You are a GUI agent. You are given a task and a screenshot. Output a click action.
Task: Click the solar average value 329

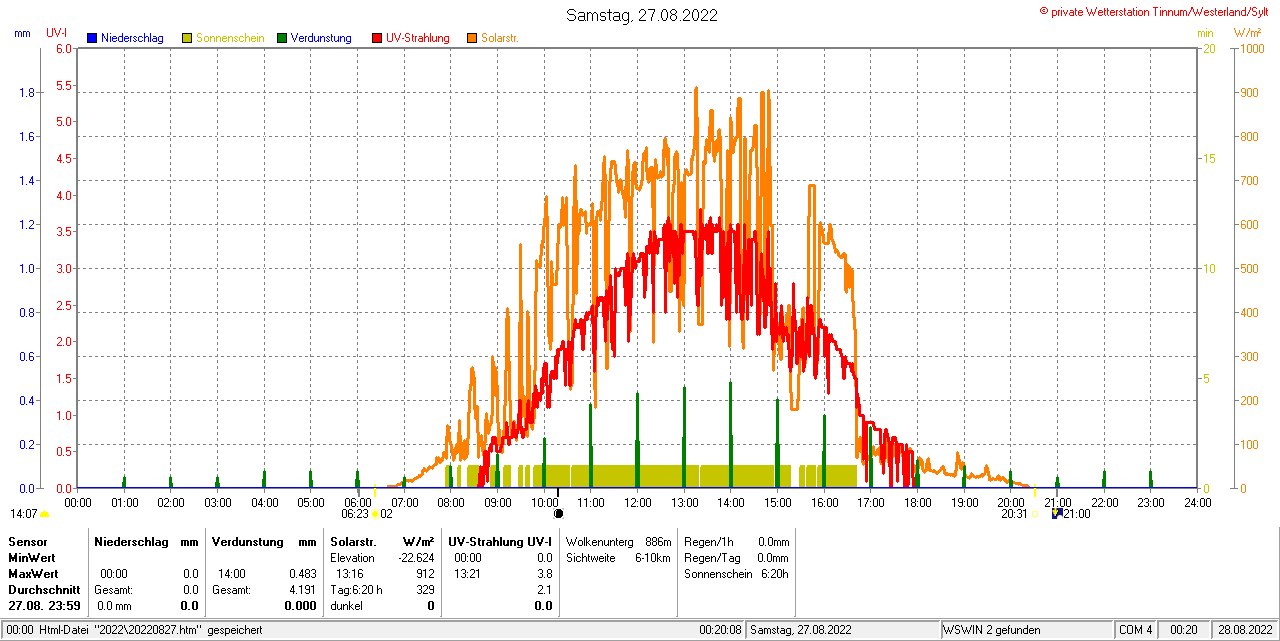pos(425,590)
